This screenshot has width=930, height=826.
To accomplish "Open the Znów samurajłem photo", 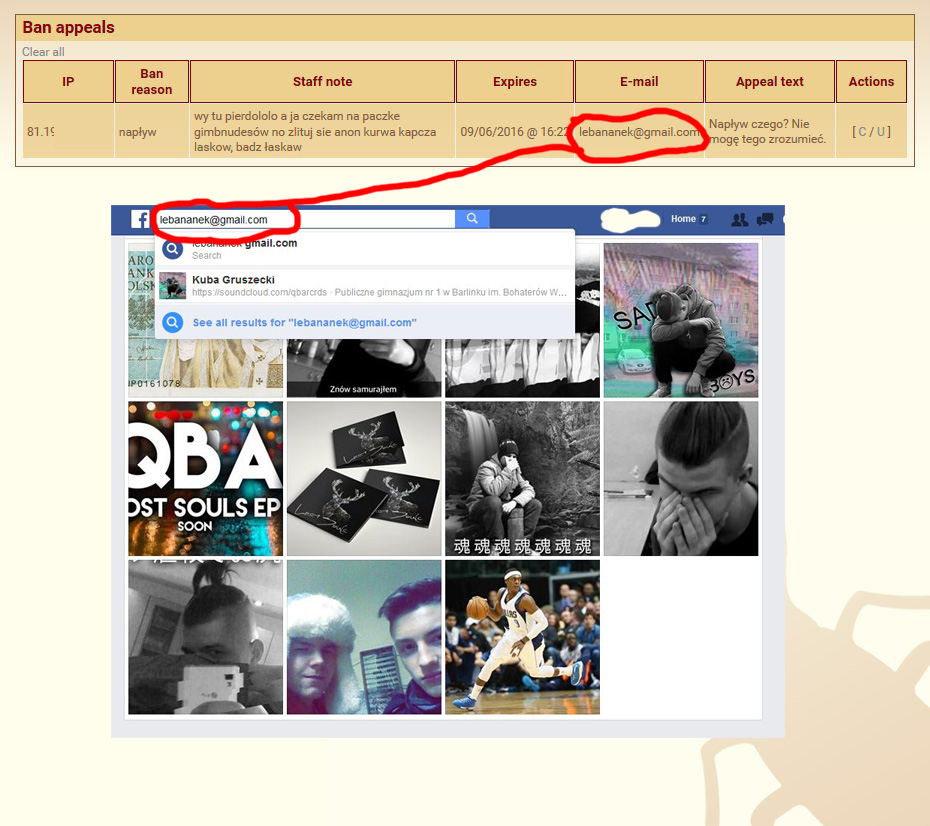I will point(364,368).
